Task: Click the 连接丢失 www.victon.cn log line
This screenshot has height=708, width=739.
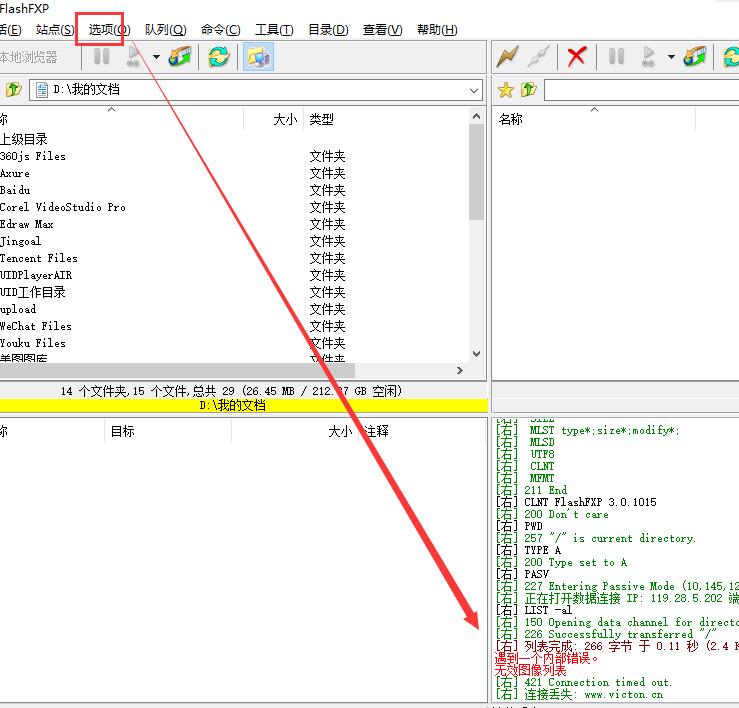Action: [x=580, y=694]
